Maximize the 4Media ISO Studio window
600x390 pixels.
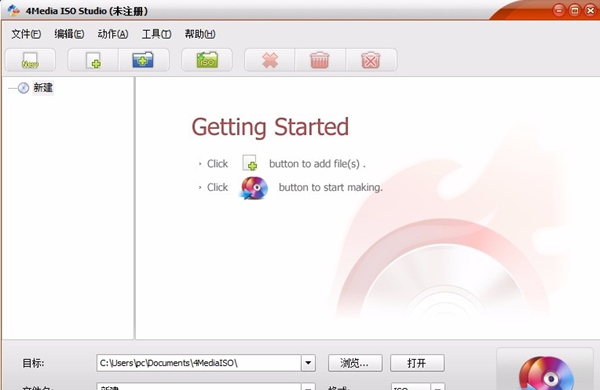tap(575, 10)
